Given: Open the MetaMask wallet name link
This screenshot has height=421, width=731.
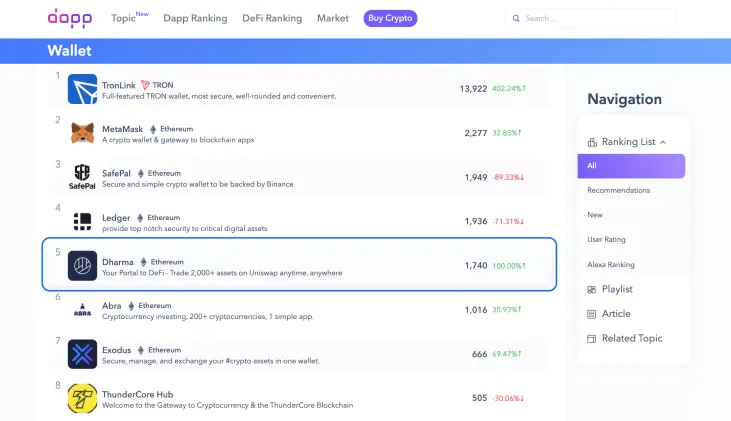Looking at the screenshot, I should (123, 129).
